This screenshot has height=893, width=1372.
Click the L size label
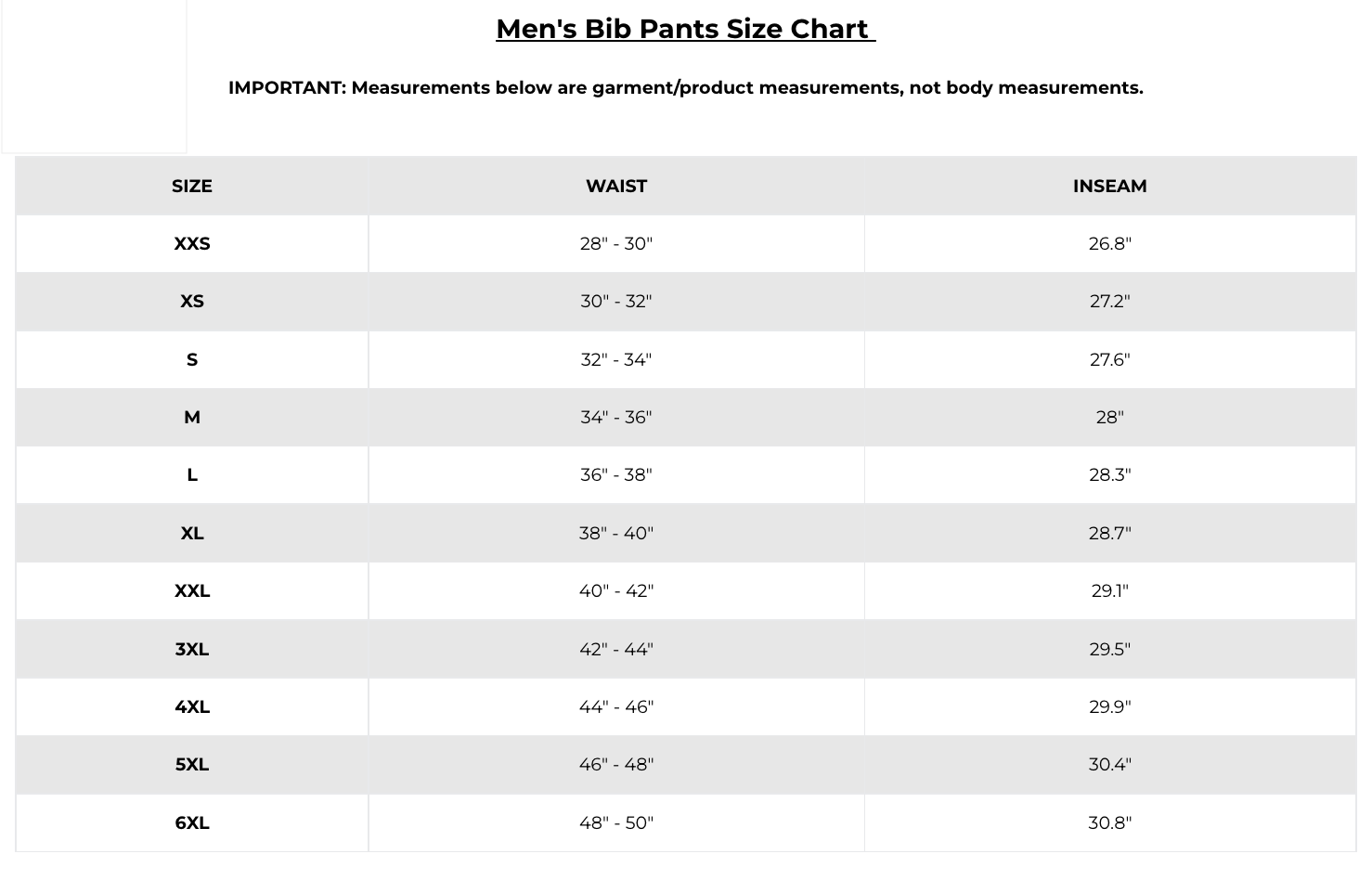coord(192,474)
